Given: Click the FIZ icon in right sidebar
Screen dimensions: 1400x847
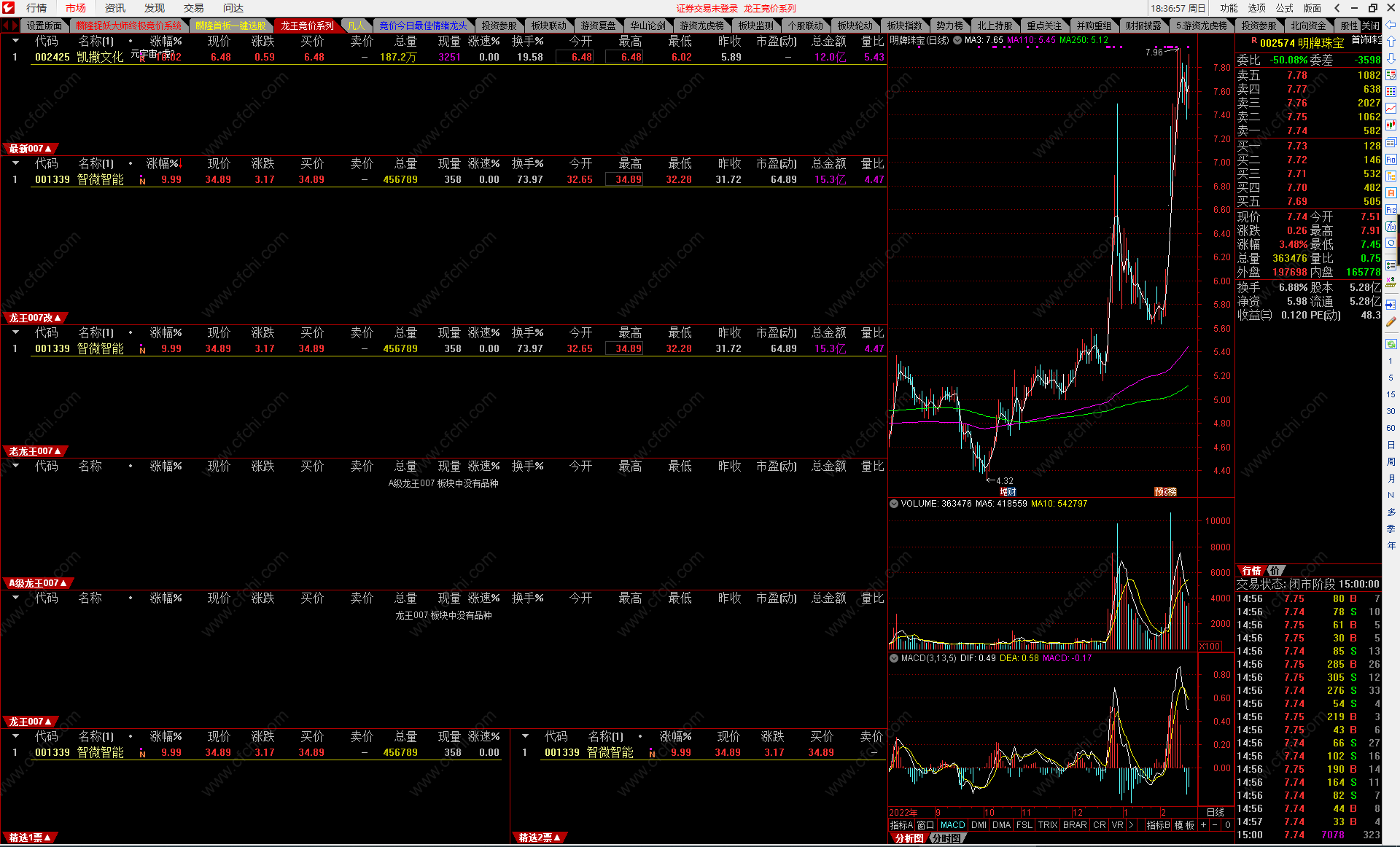Looking at the screenshot, I should click(x=1391, y=210).
